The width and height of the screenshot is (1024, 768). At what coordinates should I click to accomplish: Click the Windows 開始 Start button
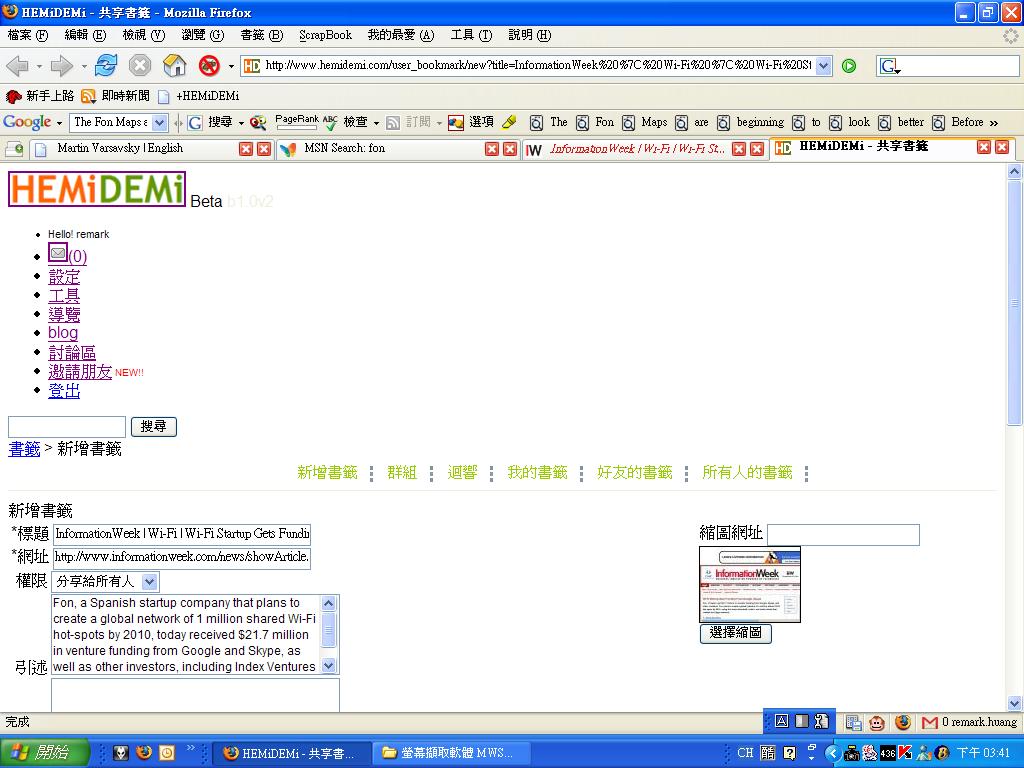tap(43, 753)
